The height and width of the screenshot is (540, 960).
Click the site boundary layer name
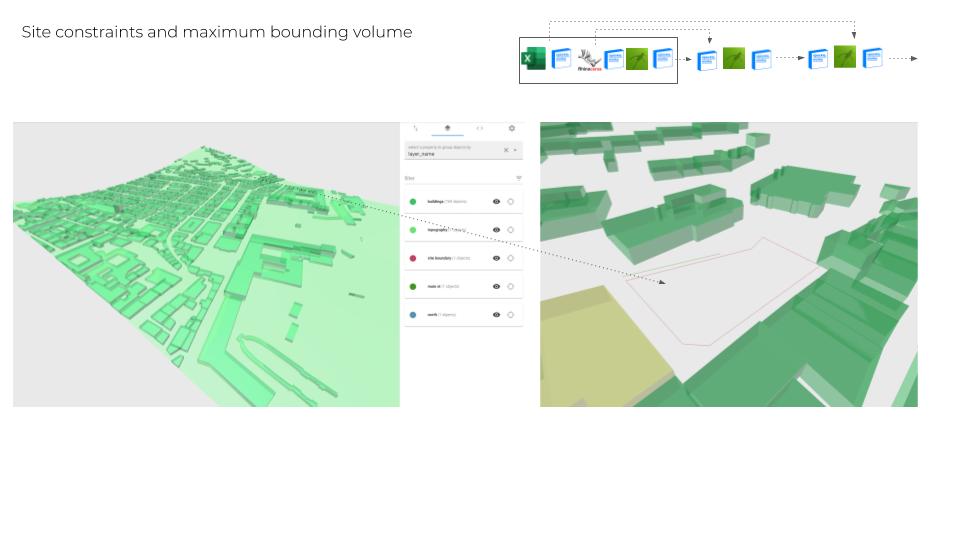438,258
